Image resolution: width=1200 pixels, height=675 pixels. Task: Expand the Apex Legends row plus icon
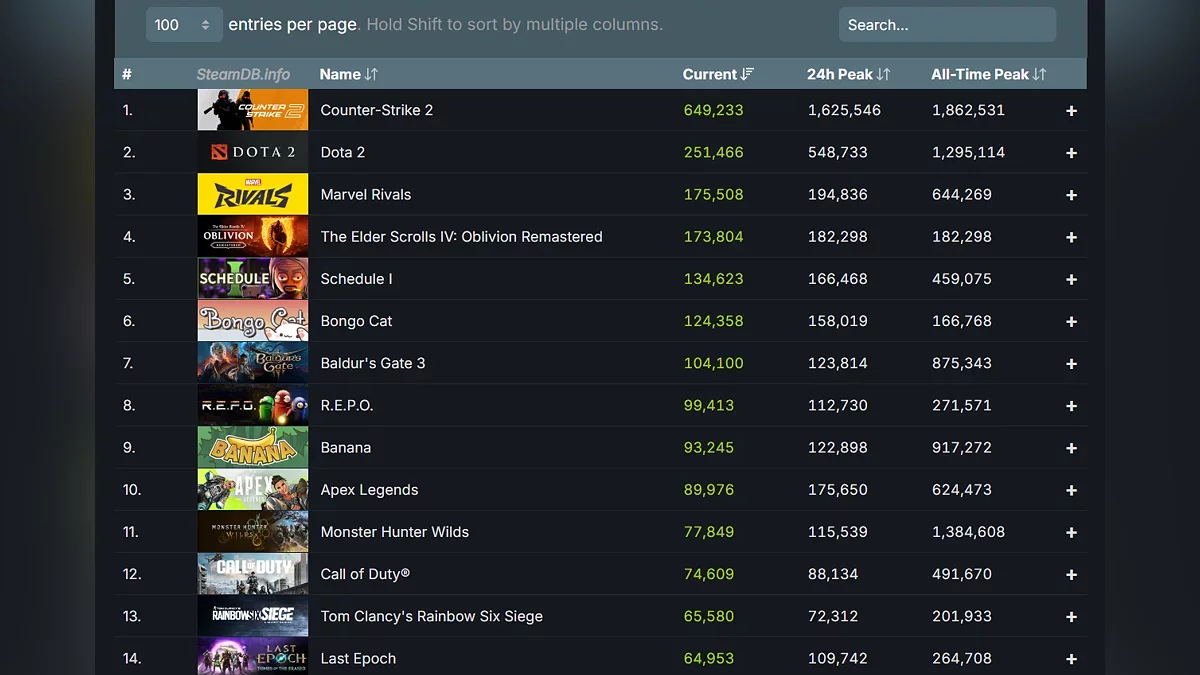click(1071, 491)
